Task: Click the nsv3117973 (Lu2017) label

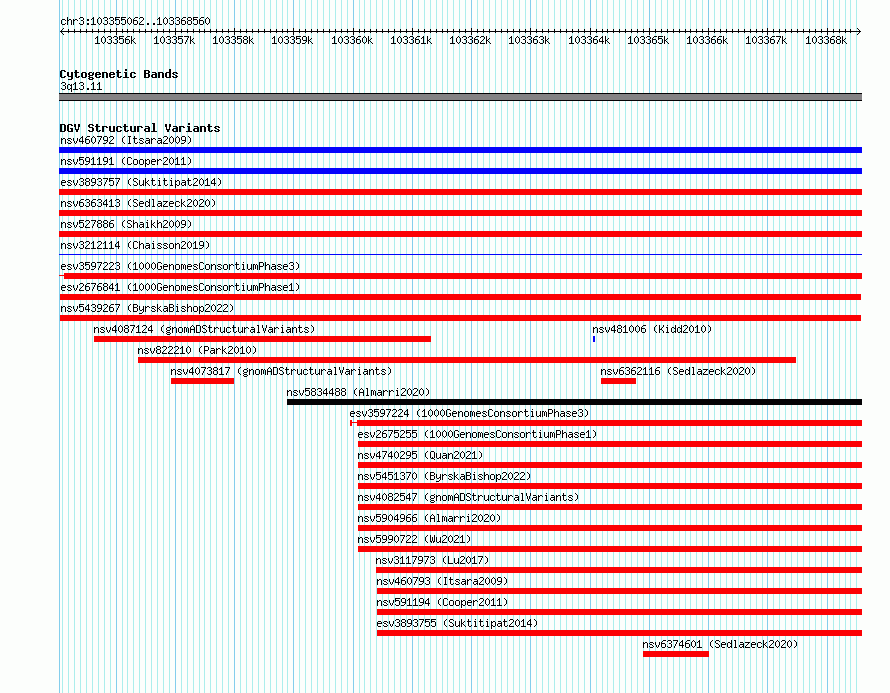Action: point(432,560)
